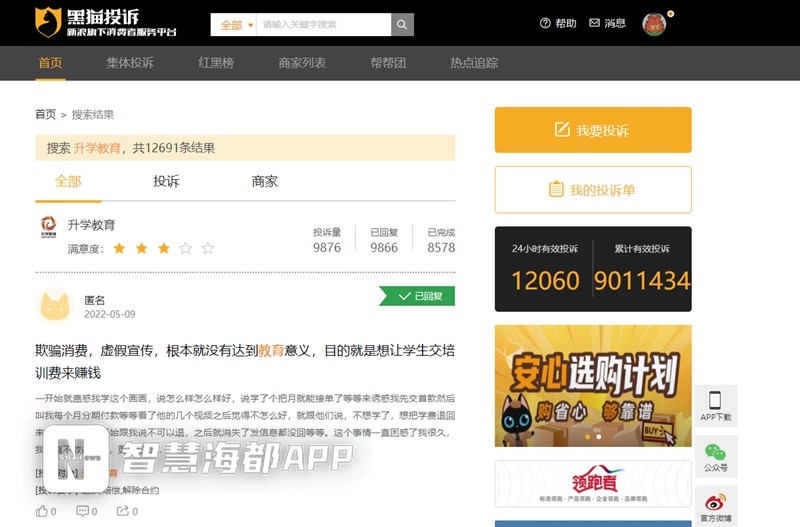Click the keyword search input field
This screenshot has width=800, height=527.
(x=323, y=24)
